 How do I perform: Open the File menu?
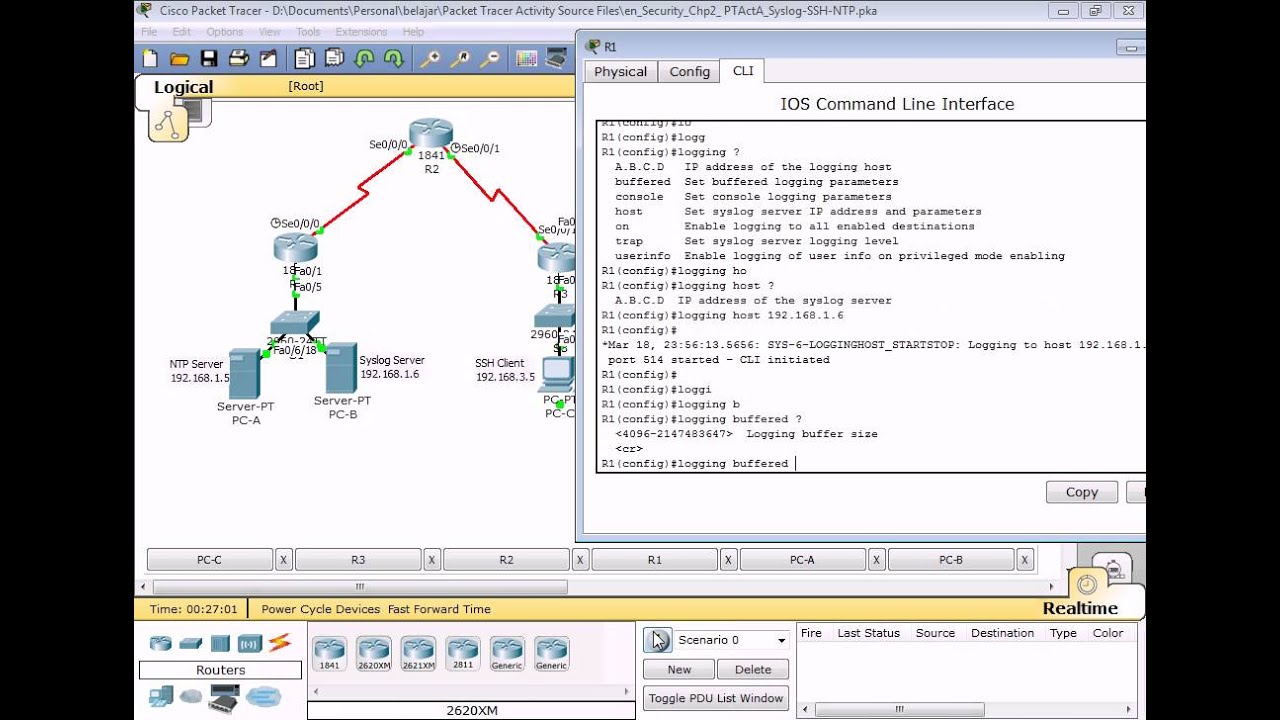[149, 32]
